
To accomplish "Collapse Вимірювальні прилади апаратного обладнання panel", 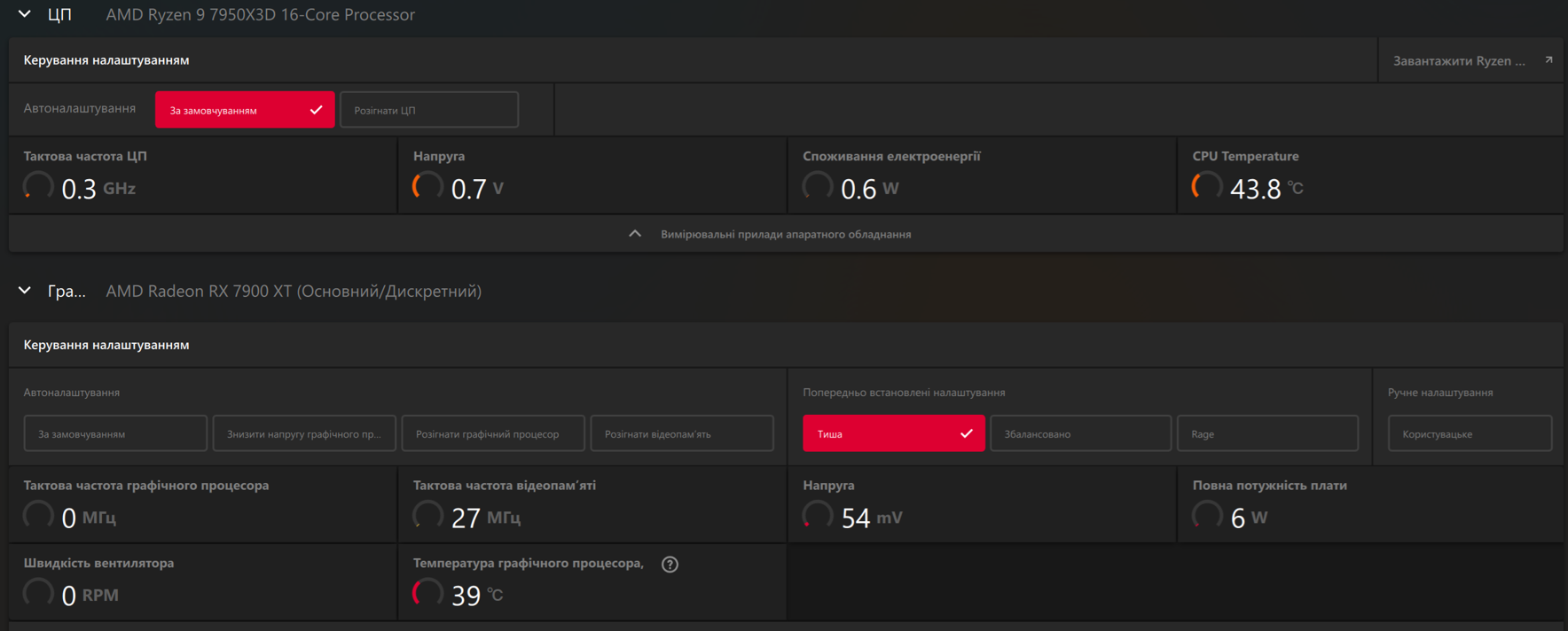I will [x=786, y=234].
